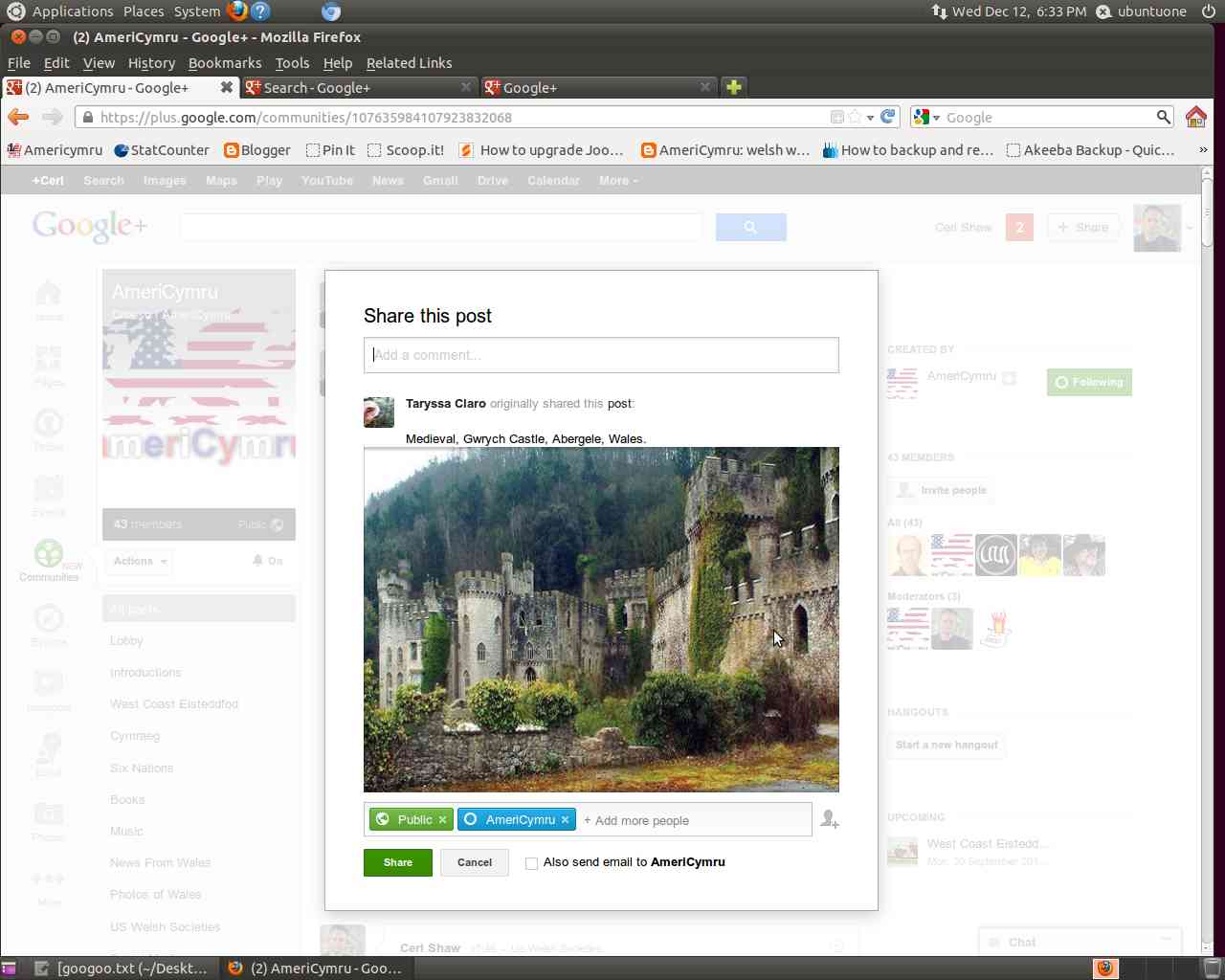
Task: Click the Taryssa Claro profile avatar
Action: click(x=379, y=412)
